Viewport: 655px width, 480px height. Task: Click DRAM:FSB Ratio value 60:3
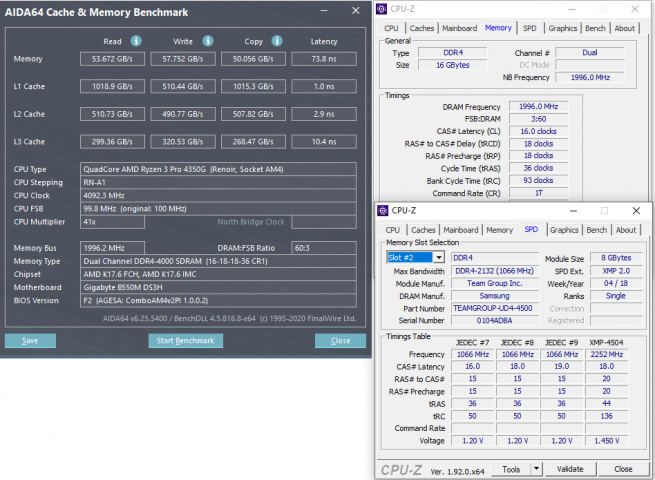pos(324,248)
